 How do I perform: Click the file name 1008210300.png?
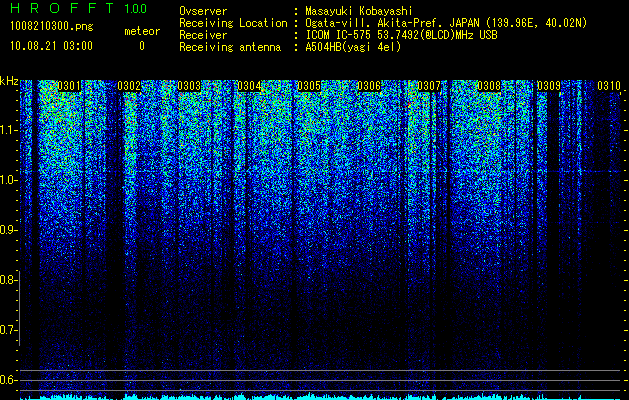[52, 27]
